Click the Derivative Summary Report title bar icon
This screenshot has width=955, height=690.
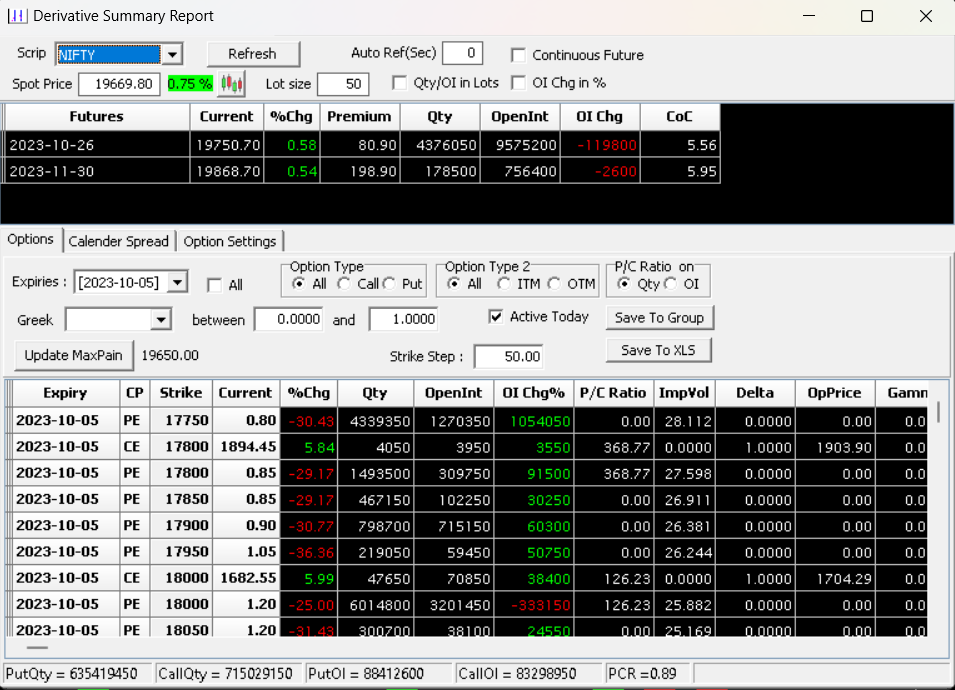[17, 16]
